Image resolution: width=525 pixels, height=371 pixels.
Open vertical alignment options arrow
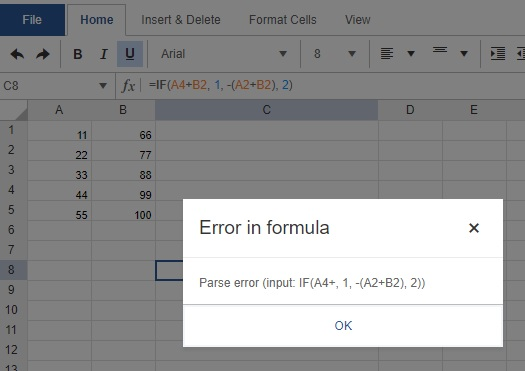point(464,54)
